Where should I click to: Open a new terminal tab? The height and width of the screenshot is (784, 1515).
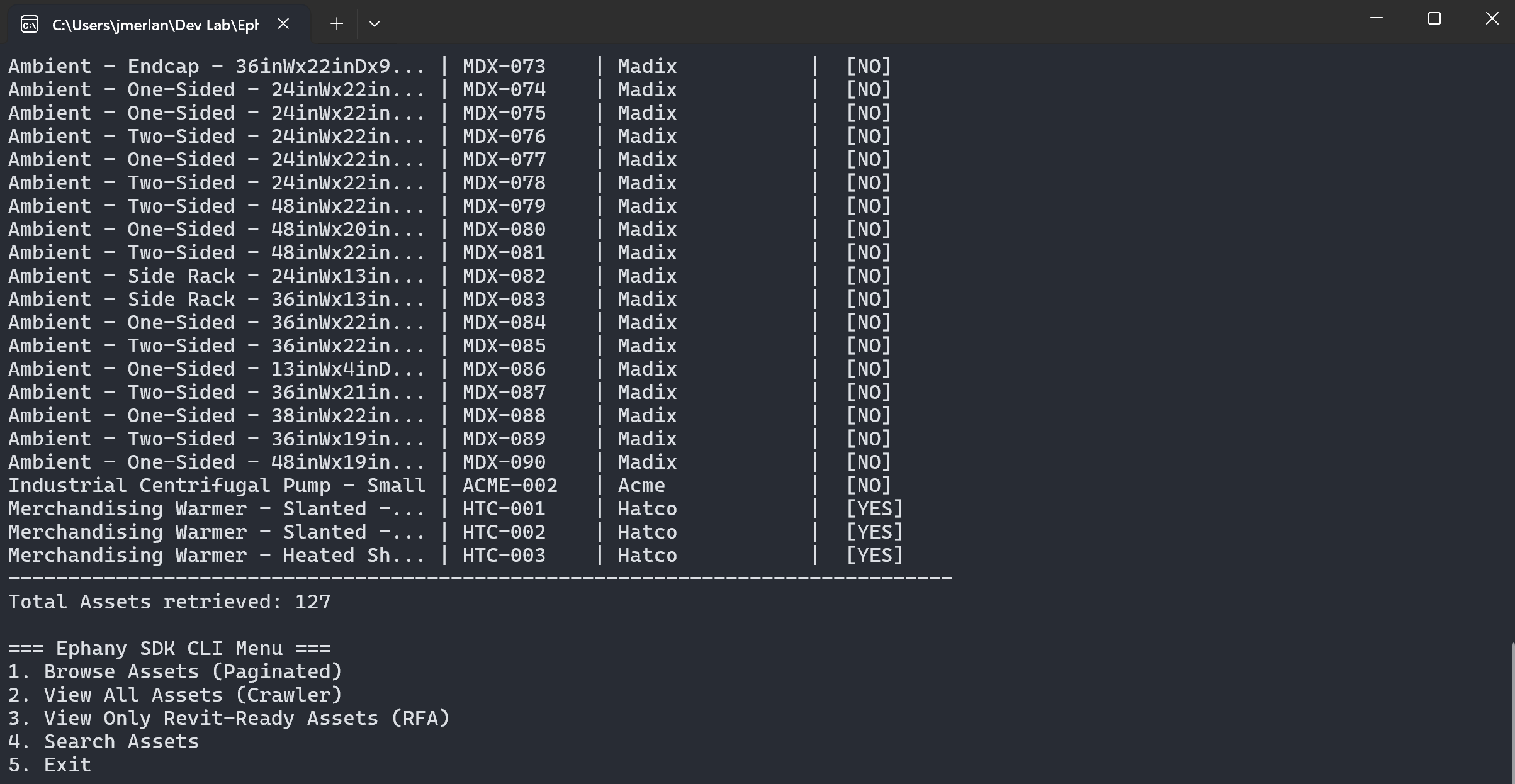coord(337,24)
